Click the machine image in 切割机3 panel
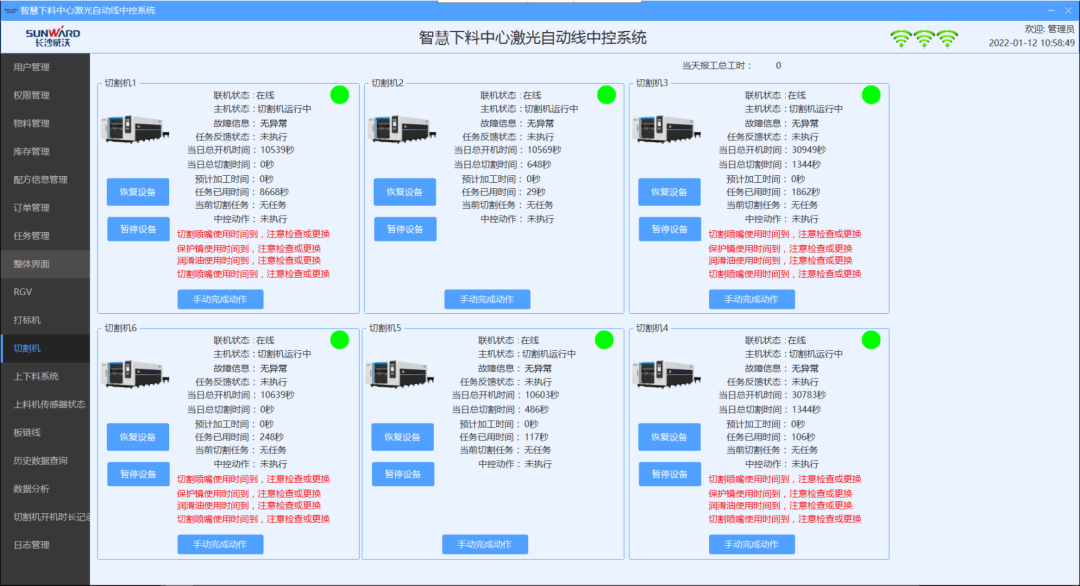Viewport: 1080px width, 586px height. (x=667, y=129)
